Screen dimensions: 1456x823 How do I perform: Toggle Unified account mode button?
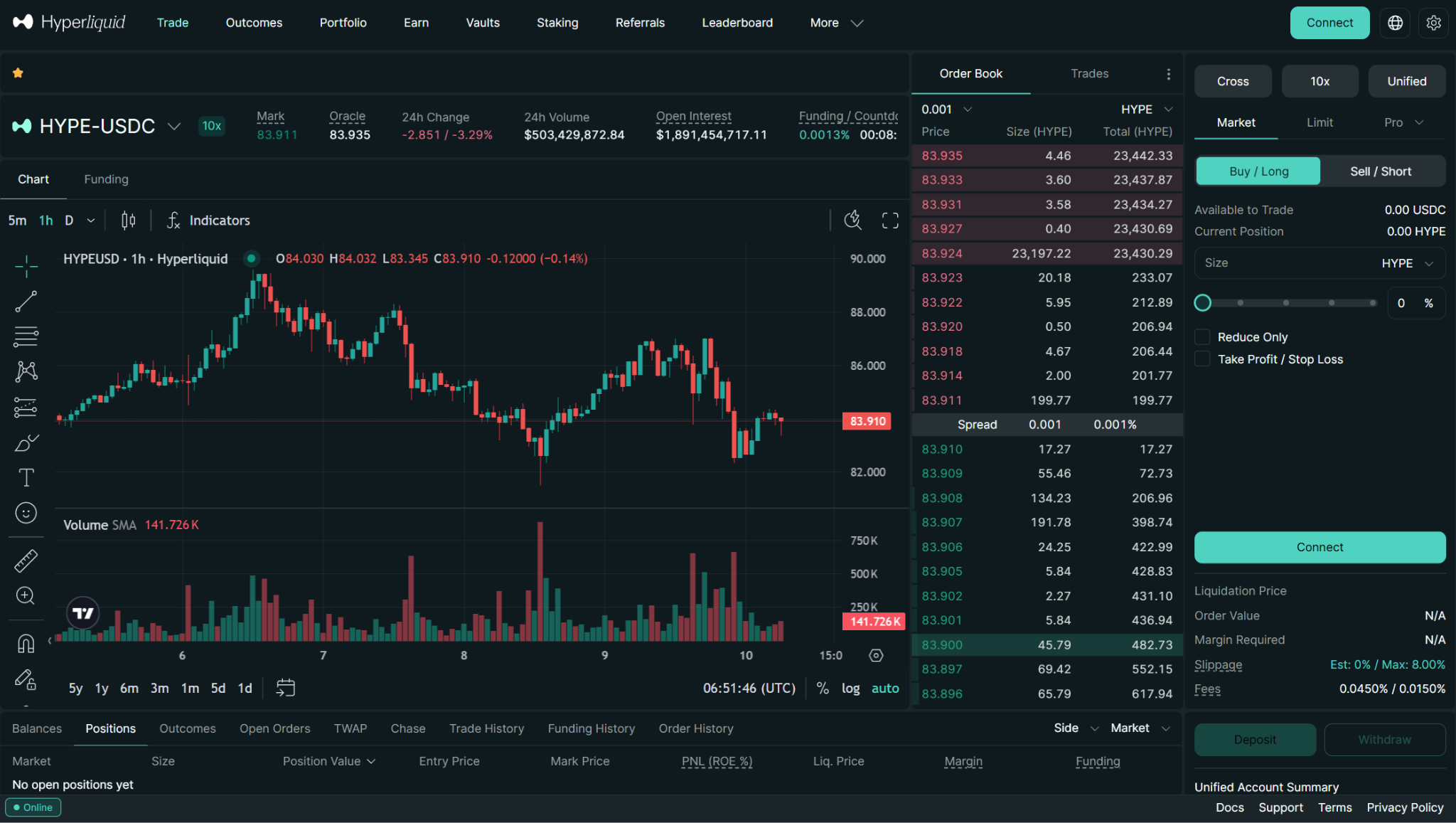point(1407,81)
